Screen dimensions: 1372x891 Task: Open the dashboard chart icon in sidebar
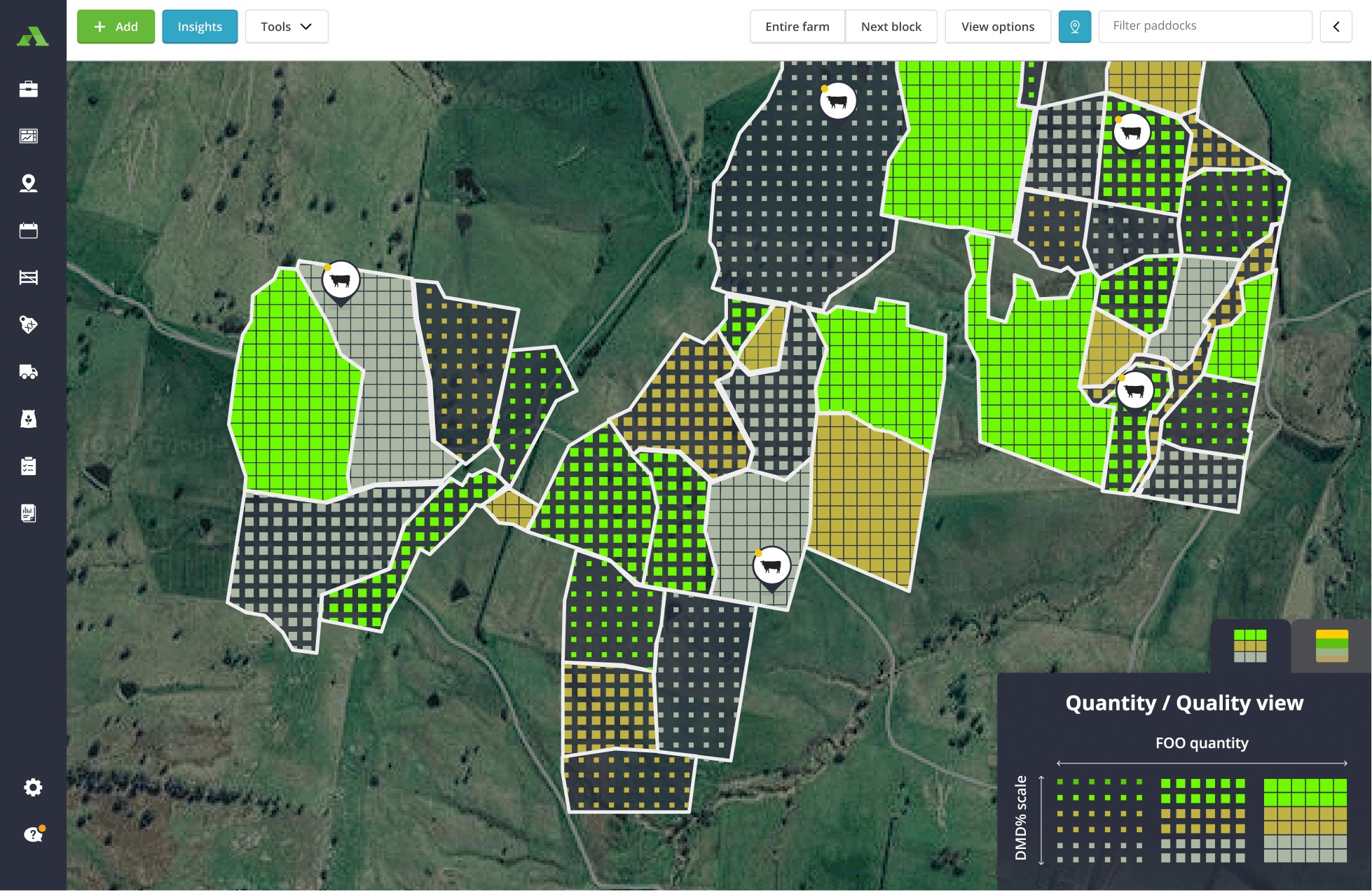click(29, 136)
